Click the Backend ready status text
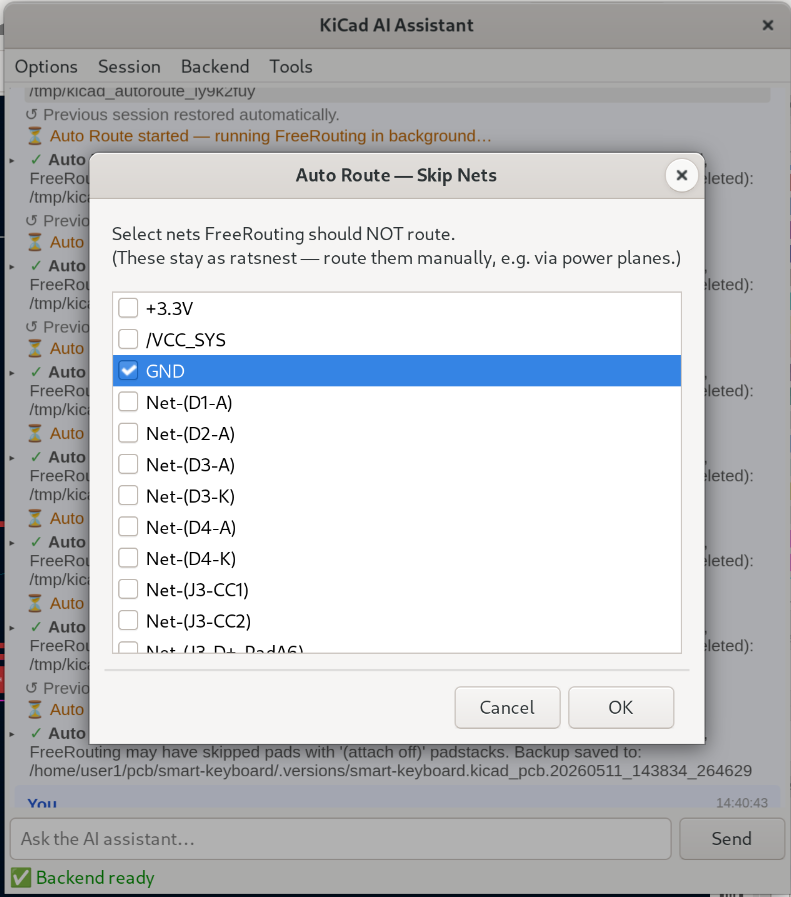This screenshot has width=791, height=897. pyautogui.click(x=96, y=878)
